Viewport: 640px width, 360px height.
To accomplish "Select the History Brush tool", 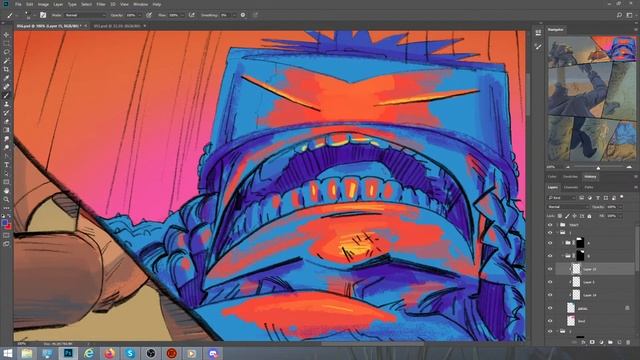I will pyautogui.click(x=6, y=113).
